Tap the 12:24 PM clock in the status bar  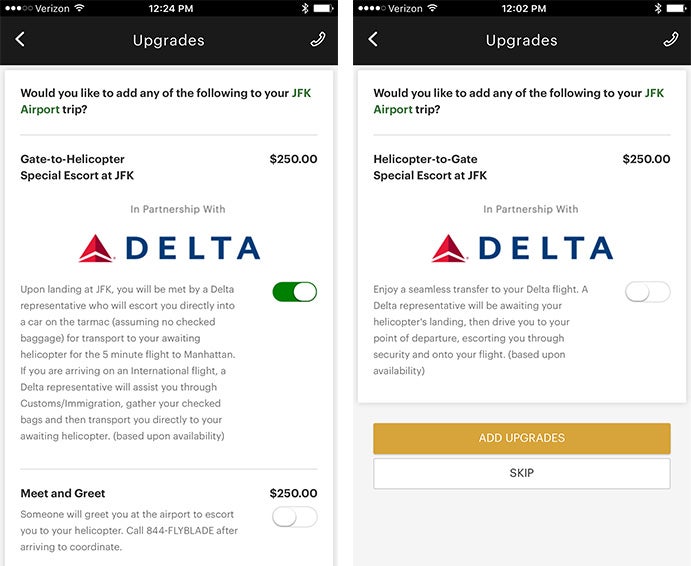point(171,8)
